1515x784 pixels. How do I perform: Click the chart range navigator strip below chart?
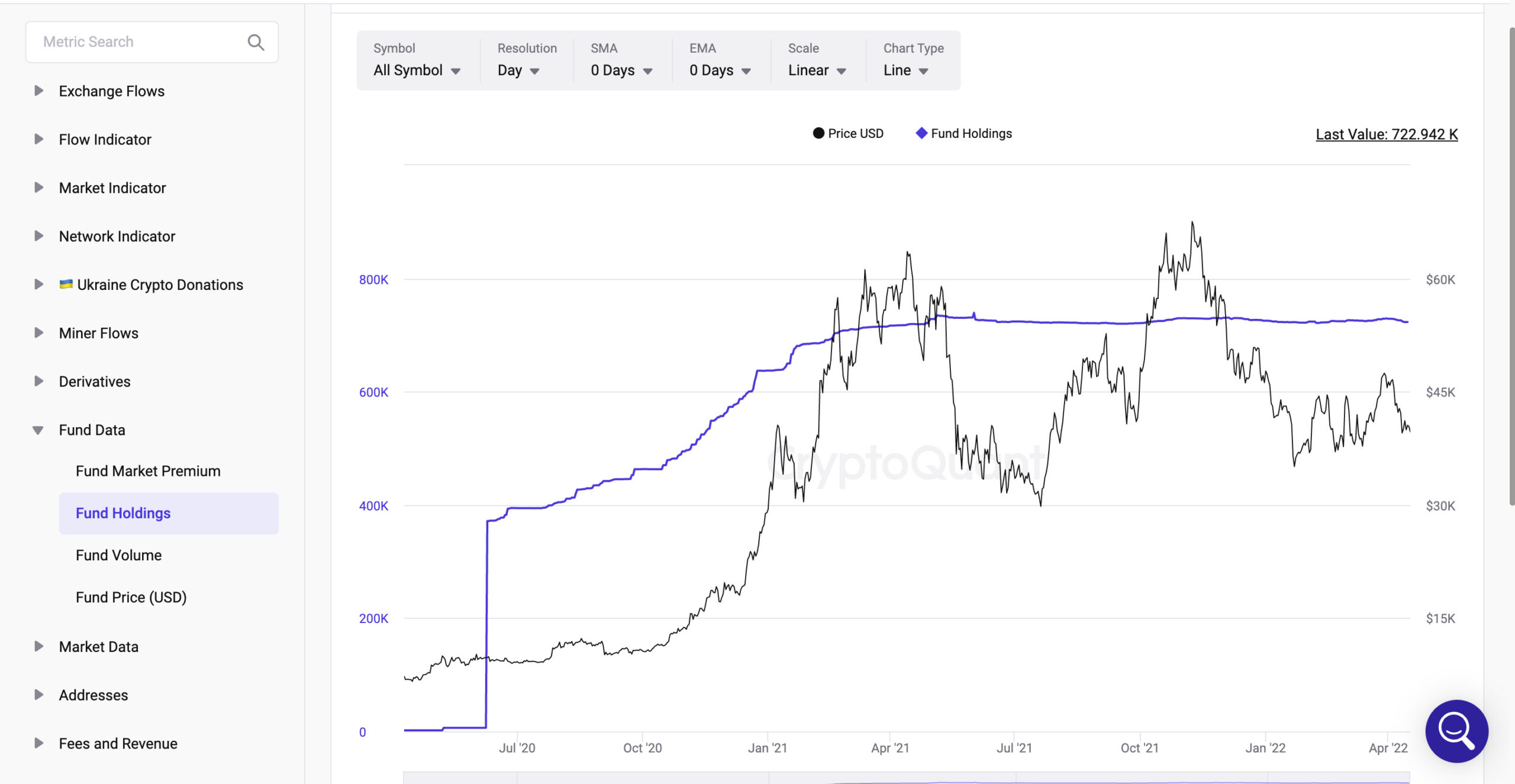pos(907,777)
